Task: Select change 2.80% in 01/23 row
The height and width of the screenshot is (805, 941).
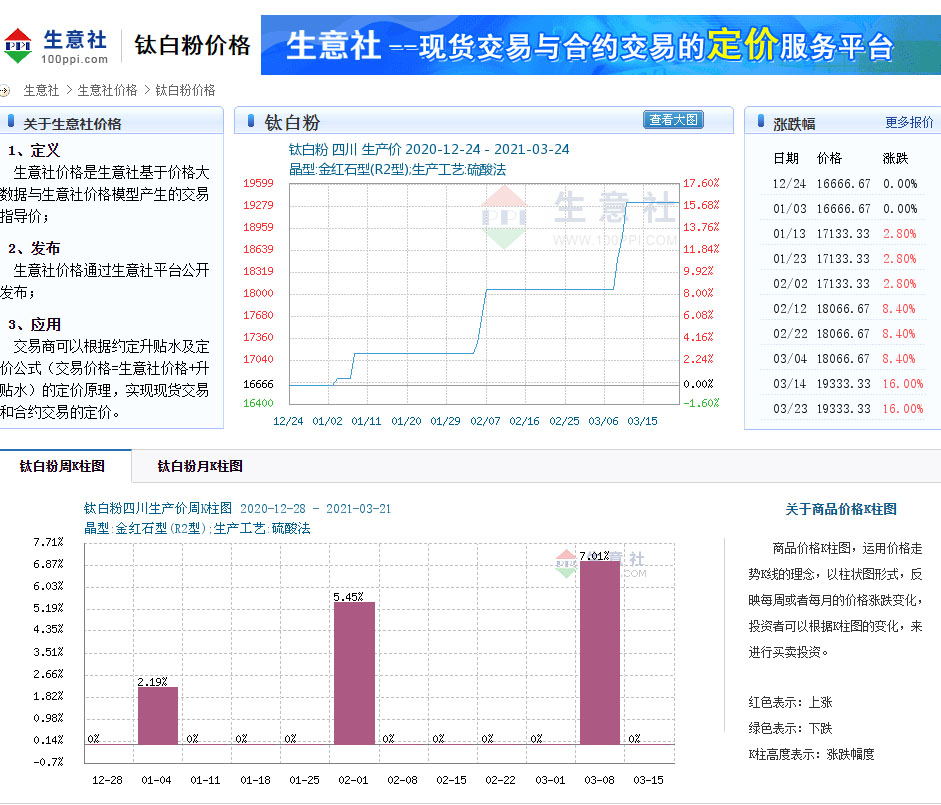Action: (899, 259)
